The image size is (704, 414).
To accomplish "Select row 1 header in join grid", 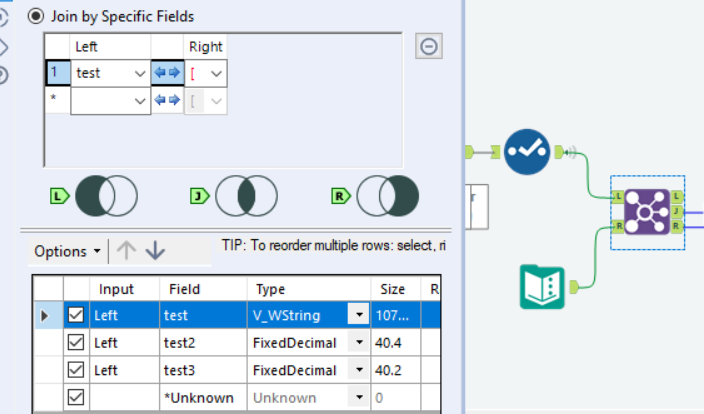I will point(57,72).
